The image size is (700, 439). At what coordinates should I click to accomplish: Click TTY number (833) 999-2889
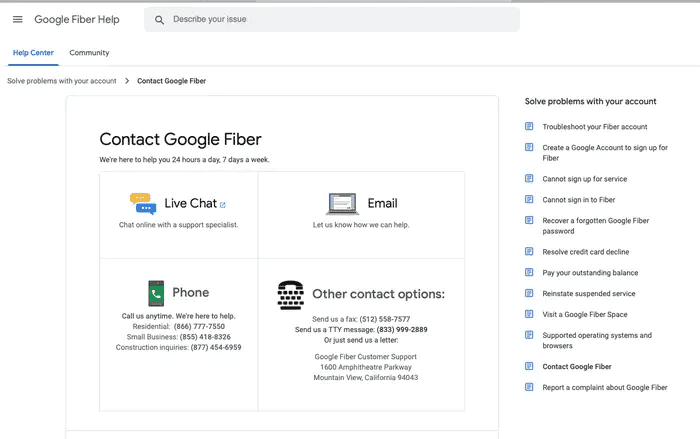[x=402, y=330]
